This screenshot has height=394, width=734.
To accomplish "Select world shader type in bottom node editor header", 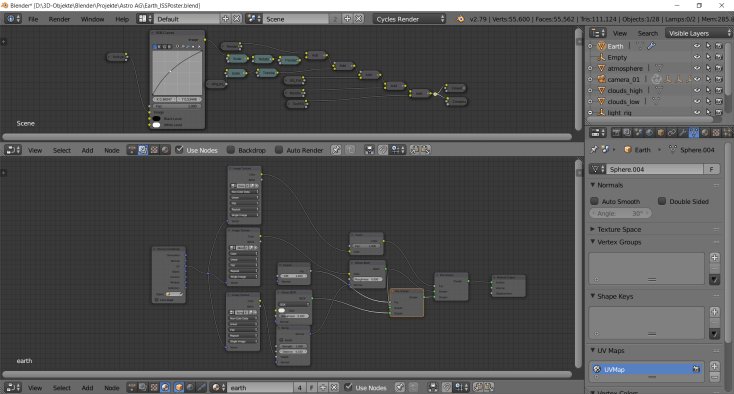I will click(x=190, y=387).
